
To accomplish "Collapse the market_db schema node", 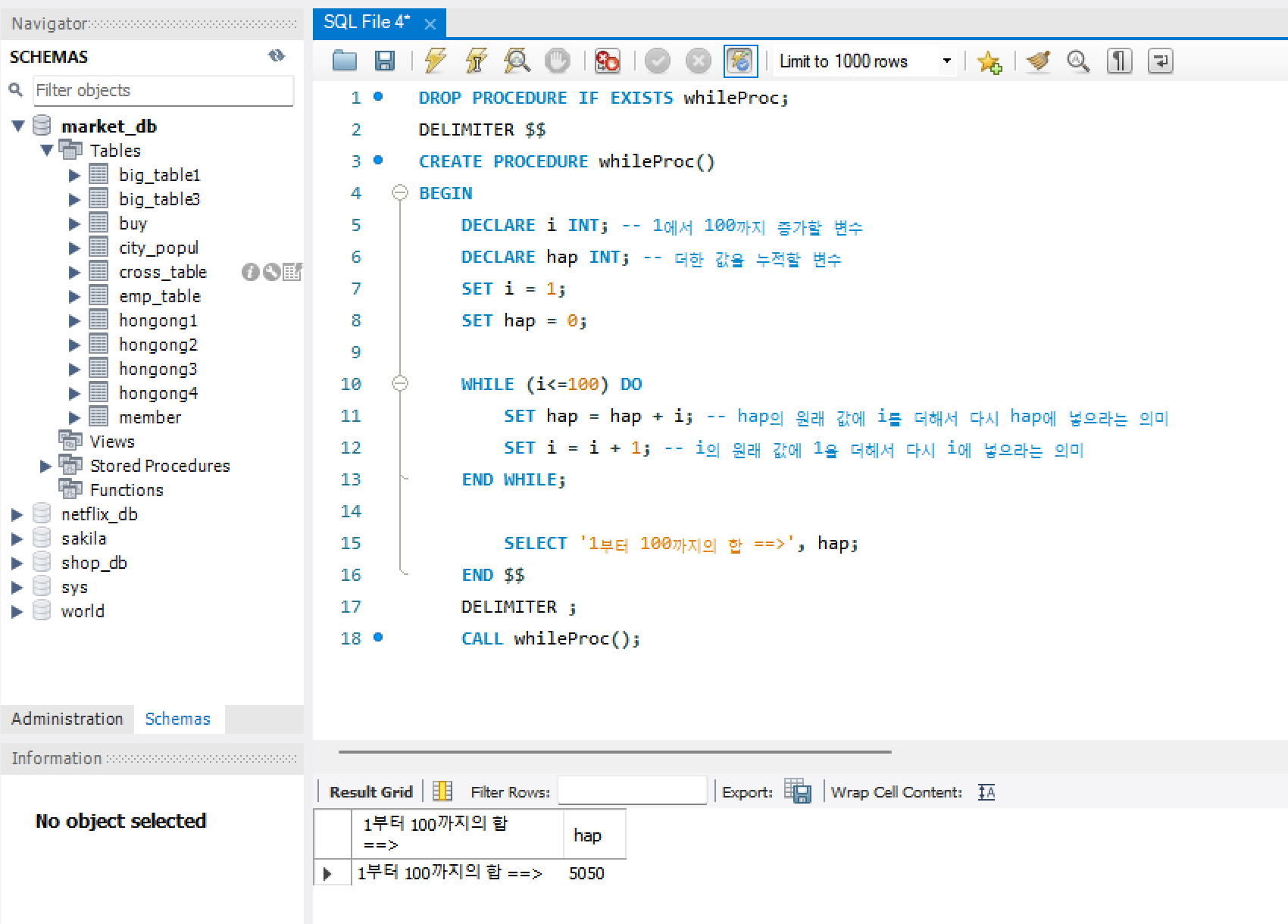I will tap(18, 126).
